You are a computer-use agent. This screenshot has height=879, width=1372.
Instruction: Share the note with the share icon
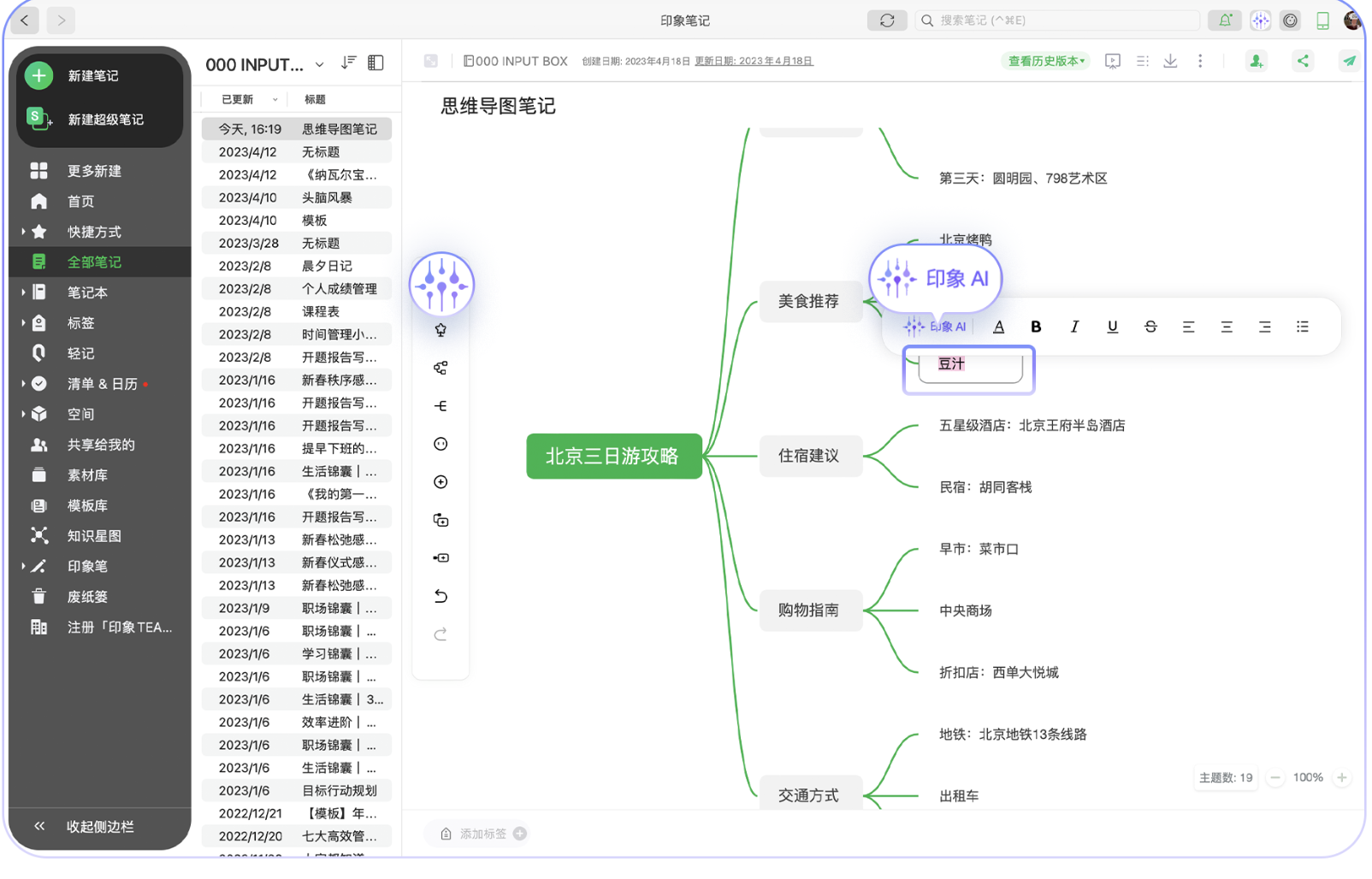tap(1303, 61)
